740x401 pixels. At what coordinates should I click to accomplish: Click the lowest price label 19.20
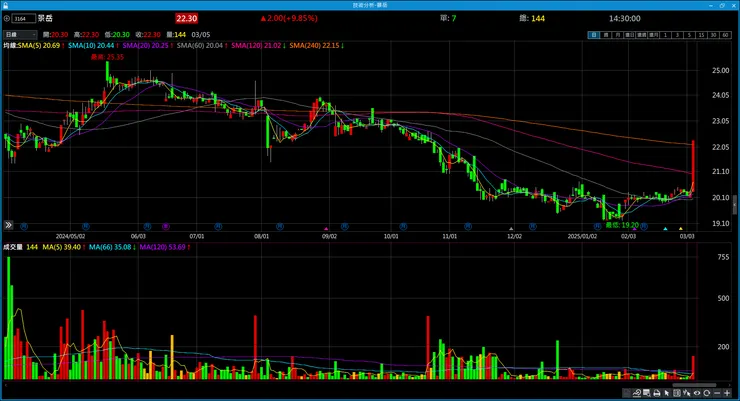[x=622, y=225]
